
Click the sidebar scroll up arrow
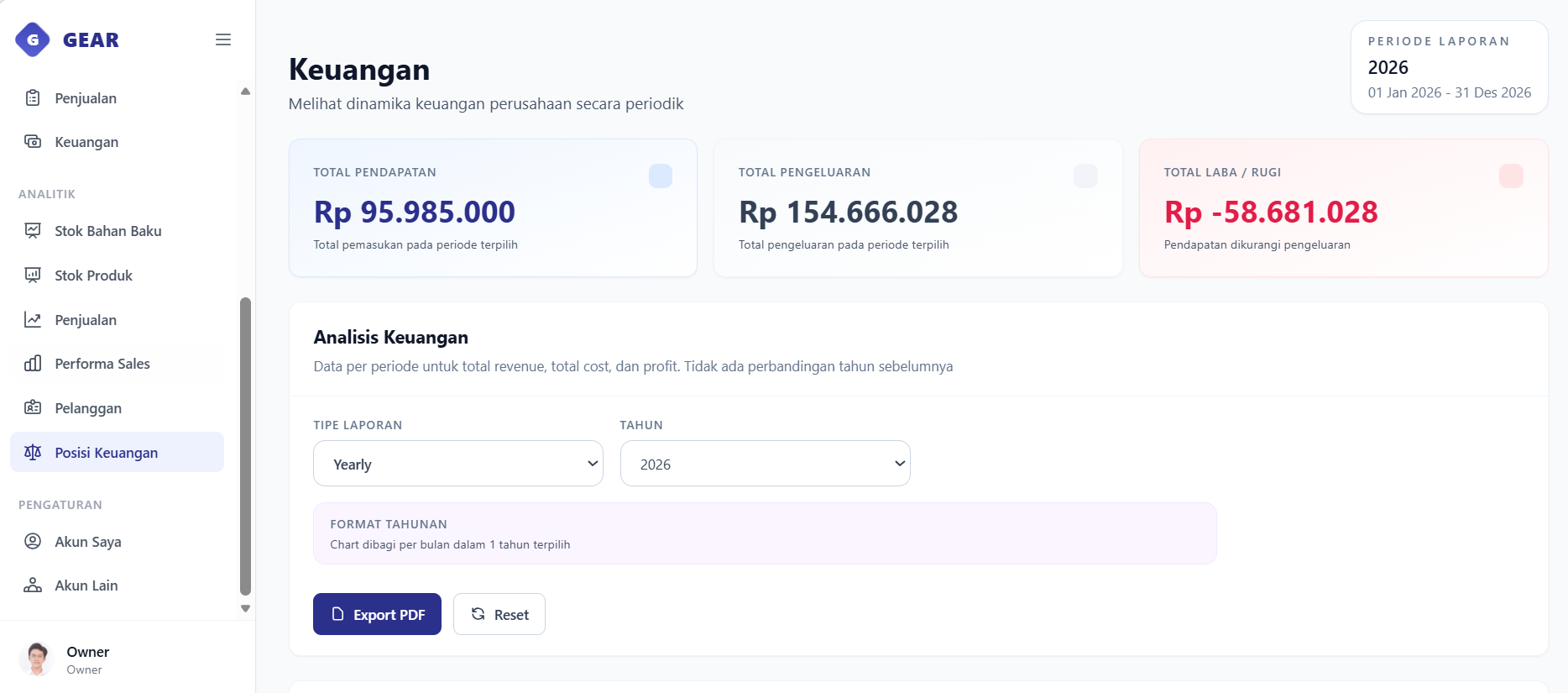(245, 91)
